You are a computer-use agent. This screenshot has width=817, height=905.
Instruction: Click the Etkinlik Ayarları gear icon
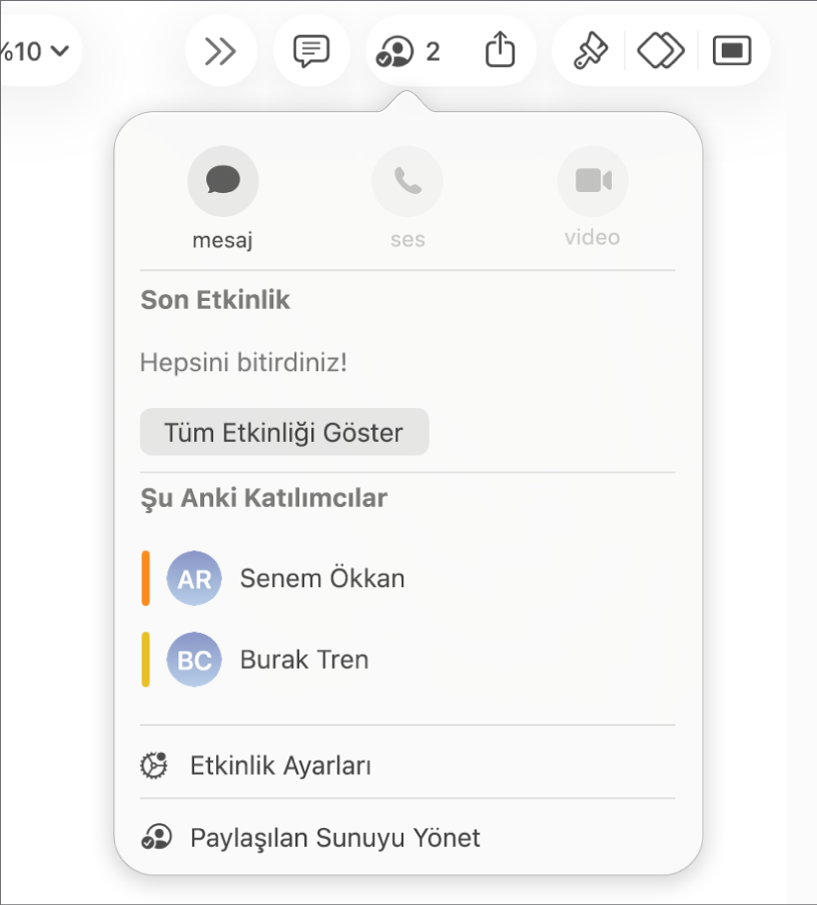tap(154, 766)
